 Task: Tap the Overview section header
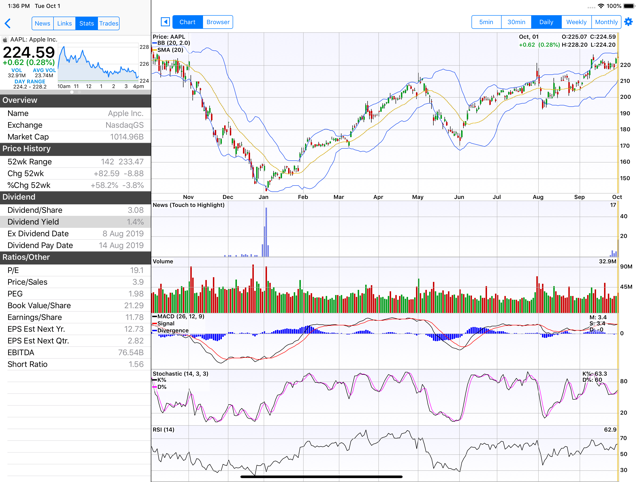(x=75, y=101)
